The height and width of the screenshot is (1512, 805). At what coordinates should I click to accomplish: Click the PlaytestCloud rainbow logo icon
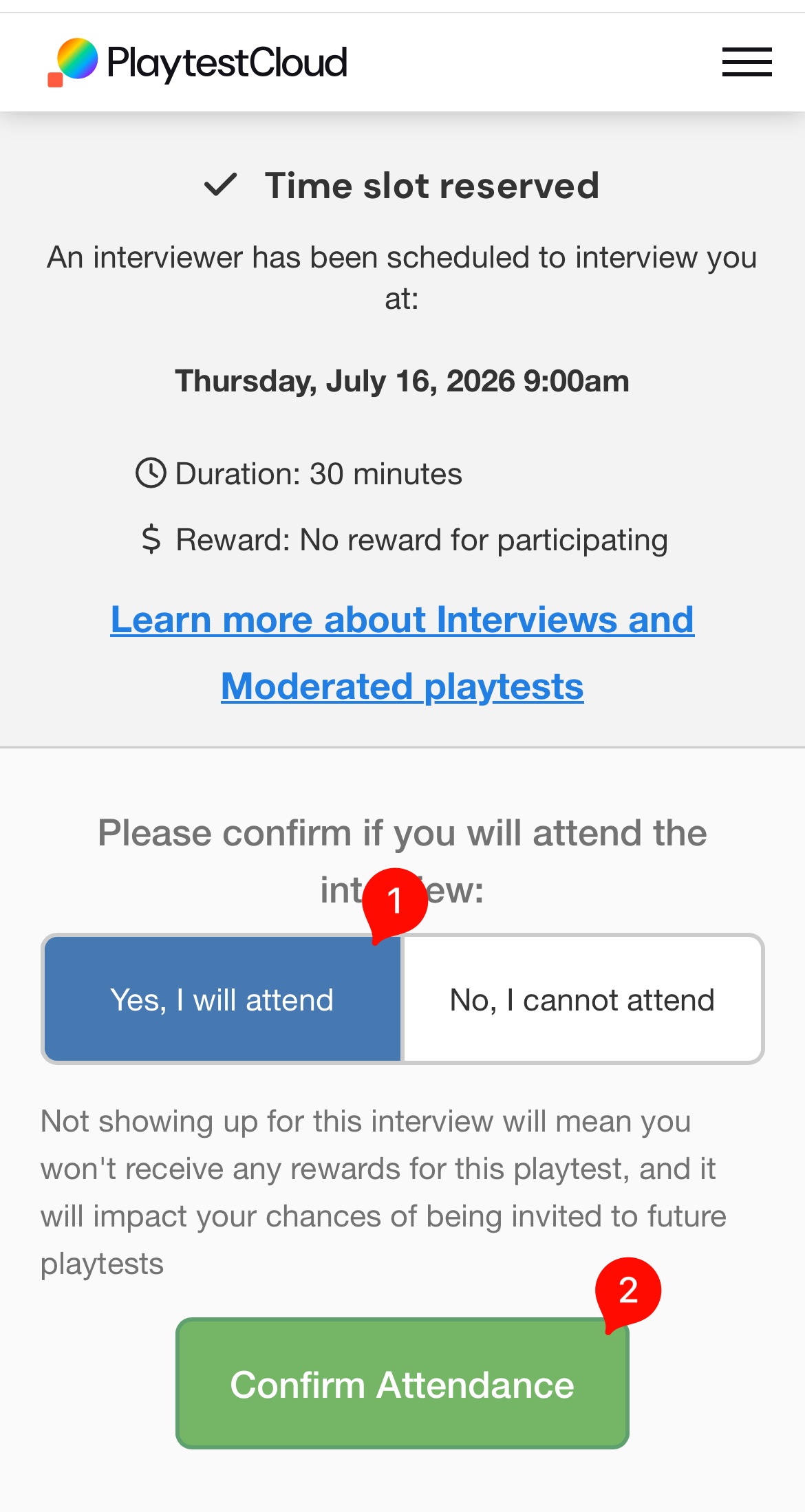click(73, 62)
